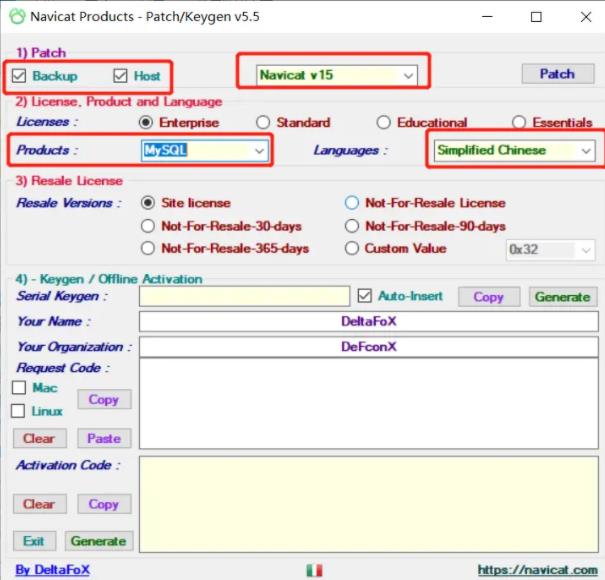Open the By DeltaFoX link
605x580 pixels.
click(x=52, y=570)
